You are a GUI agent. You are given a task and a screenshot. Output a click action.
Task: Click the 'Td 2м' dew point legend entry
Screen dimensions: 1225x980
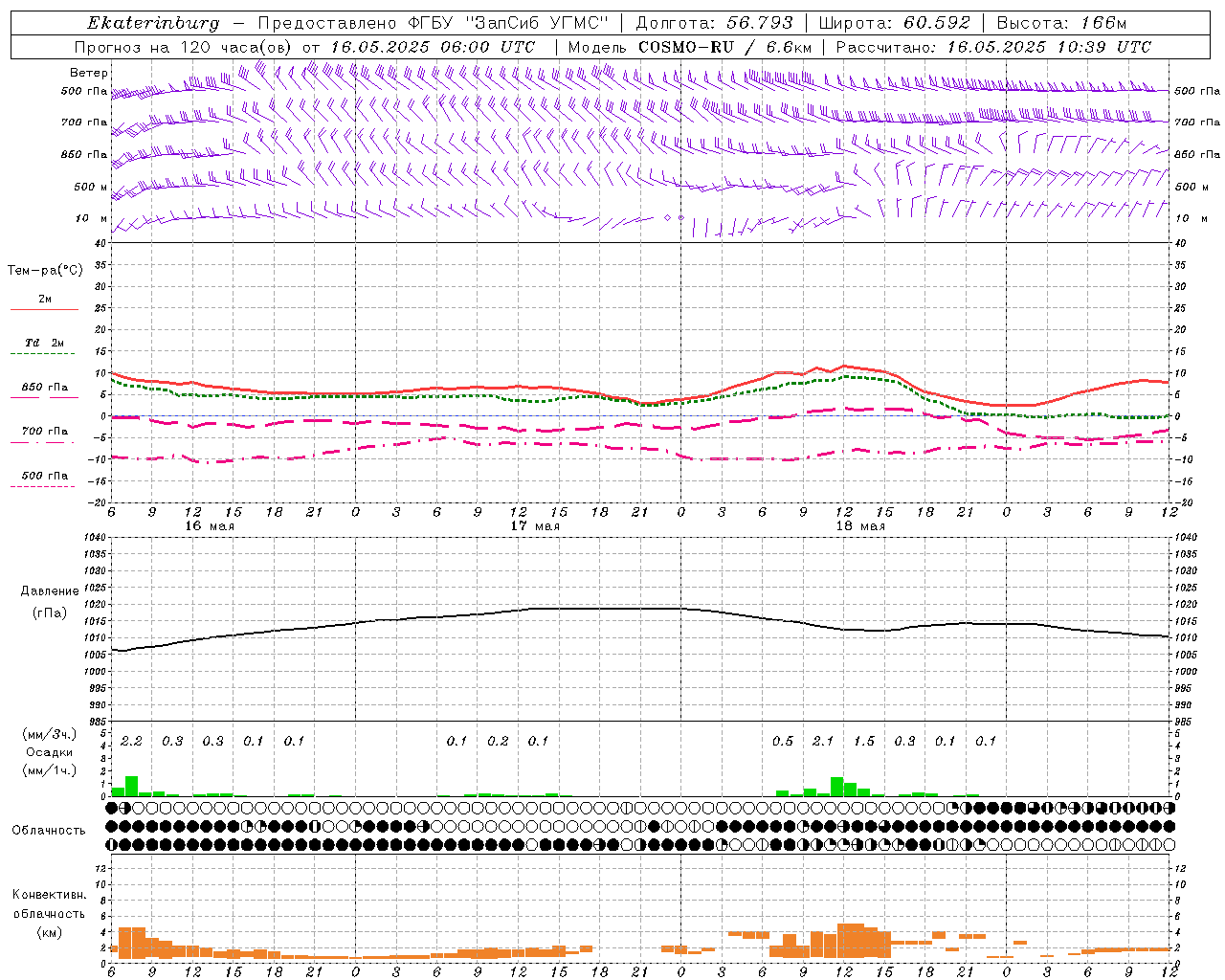coord(45,343)
